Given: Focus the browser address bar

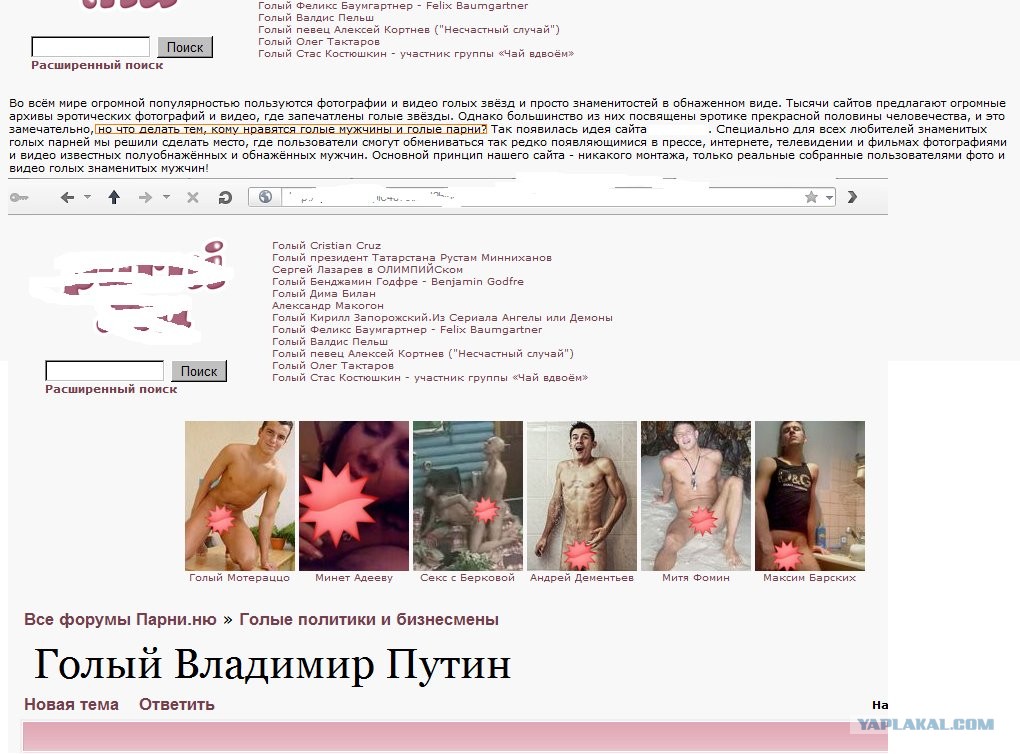Looking at the screenshot, I should [x=540, y=196].
